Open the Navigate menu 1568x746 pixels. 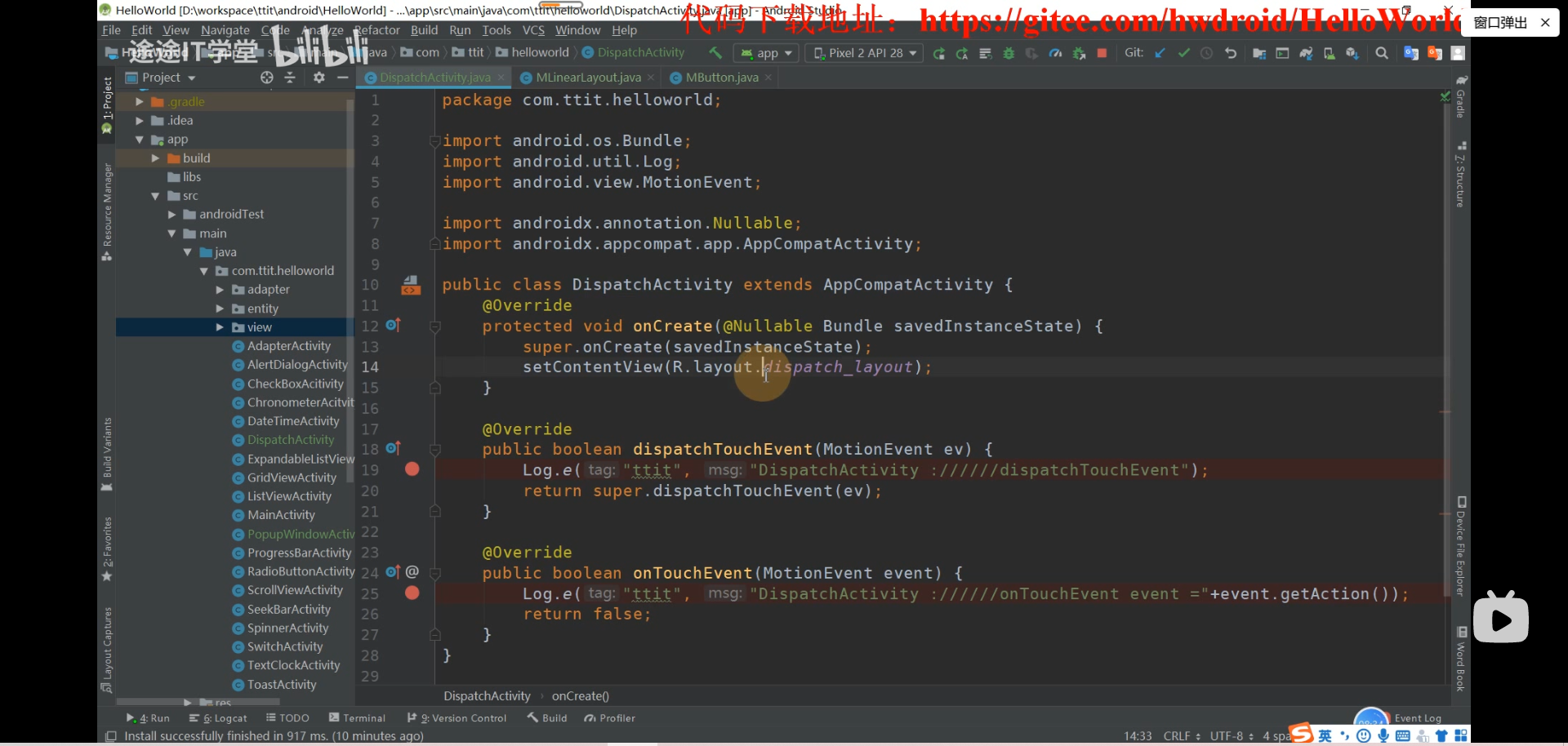click(225, 30)
